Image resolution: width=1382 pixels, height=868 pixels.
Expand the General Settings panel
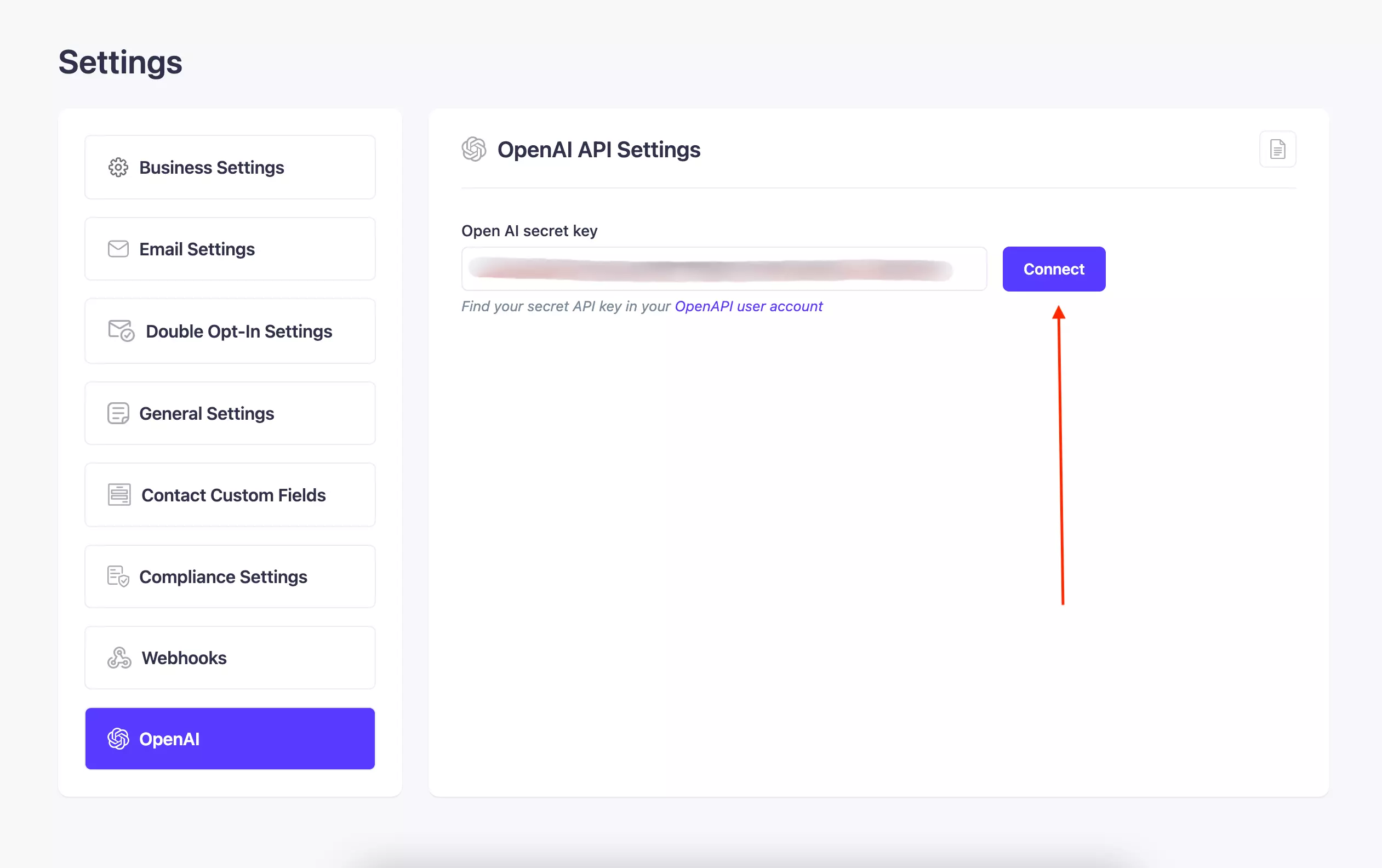click(x=230, y=412)
